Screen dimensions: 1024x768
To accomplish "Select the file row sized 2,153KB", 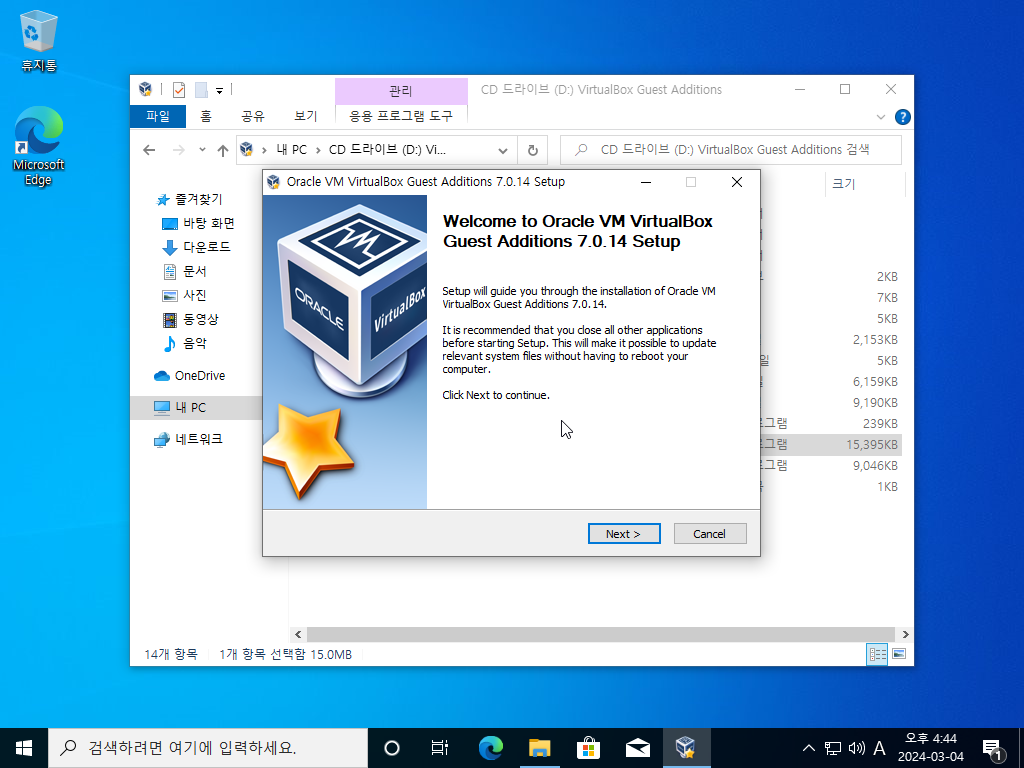I will coord(831,340).
